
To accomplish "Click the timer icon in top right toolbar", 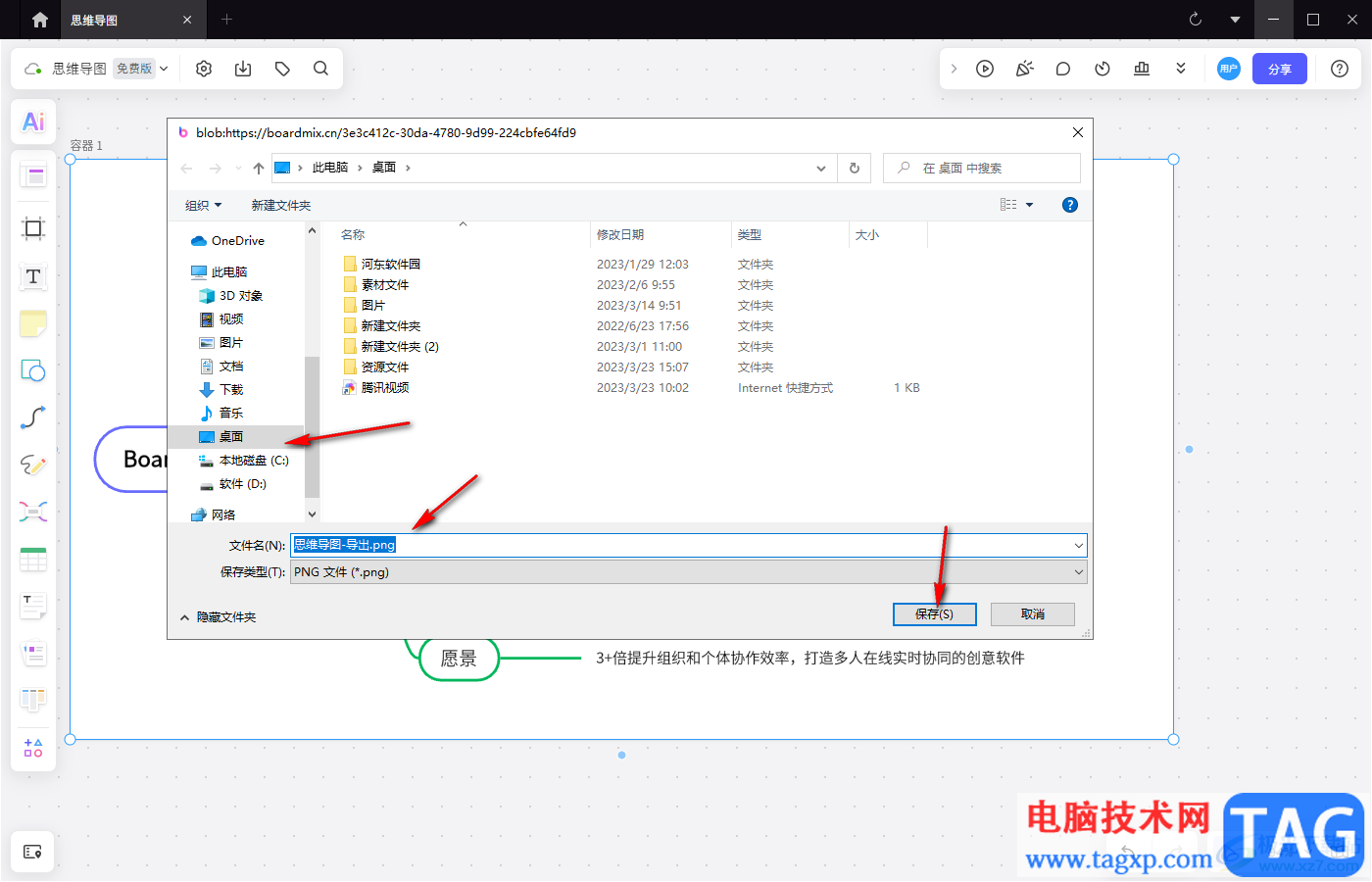I will (x=1102, y=69).
